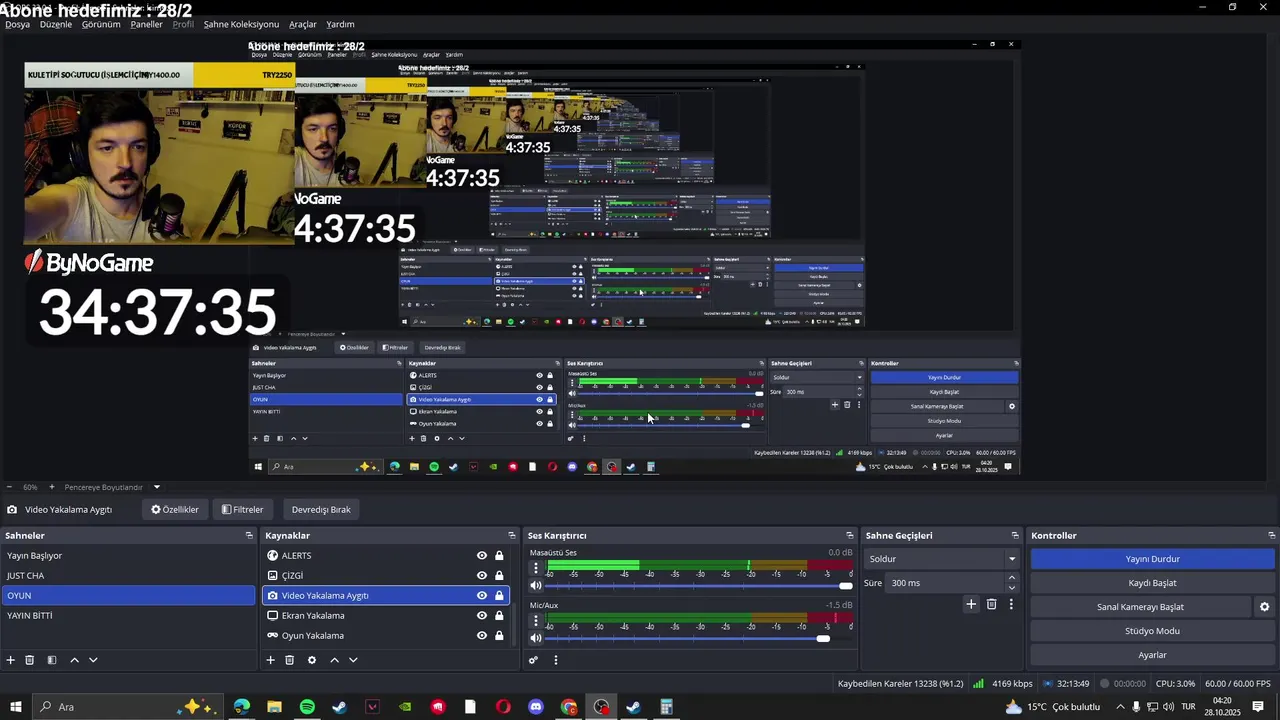
Task: Hide the ÇİZGİ source with its eye icon
Action: [482, 576]
